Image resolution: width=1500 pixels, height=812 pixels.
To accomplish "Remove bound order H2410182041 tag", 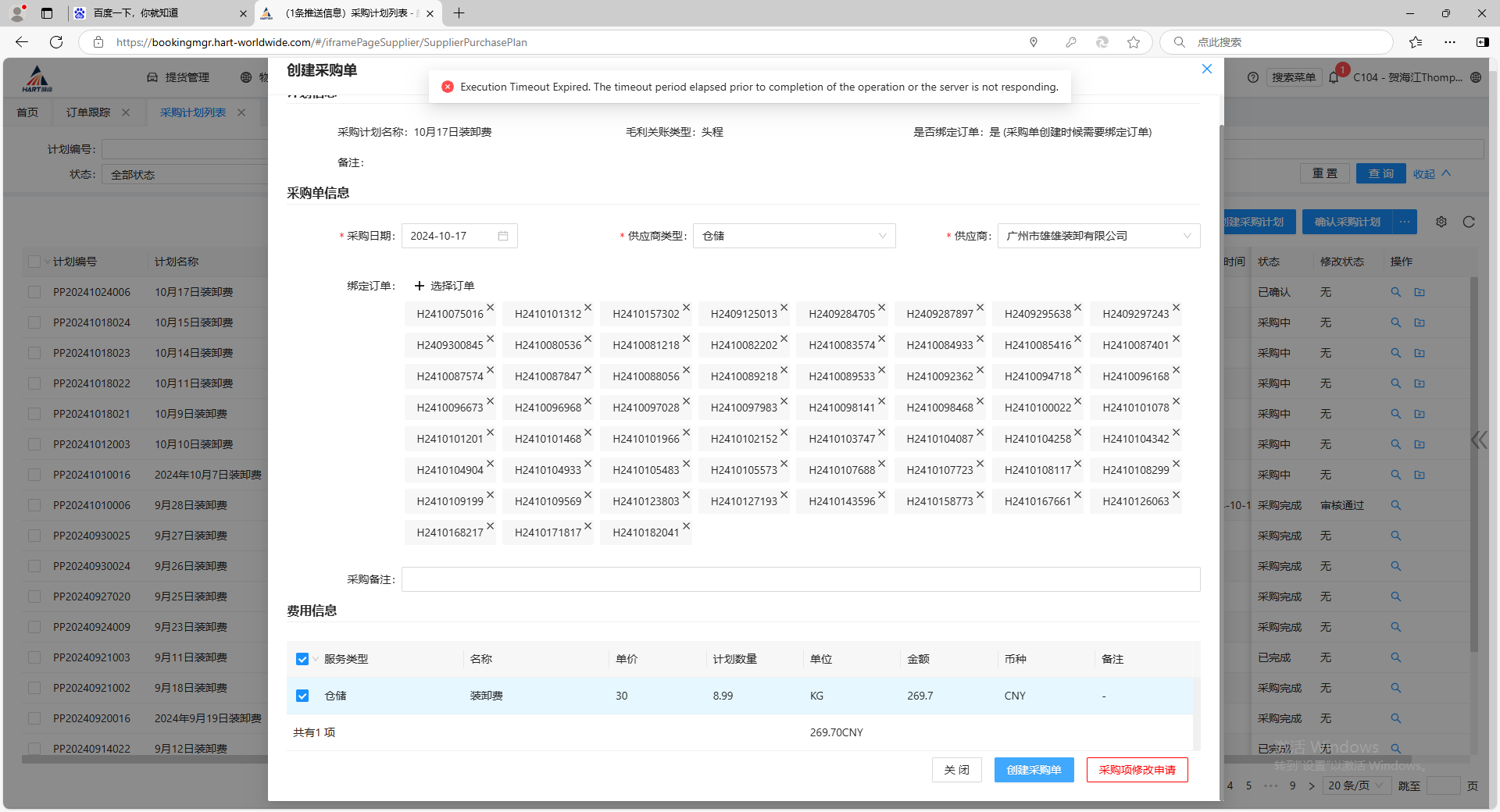I will tap(686, 526).
